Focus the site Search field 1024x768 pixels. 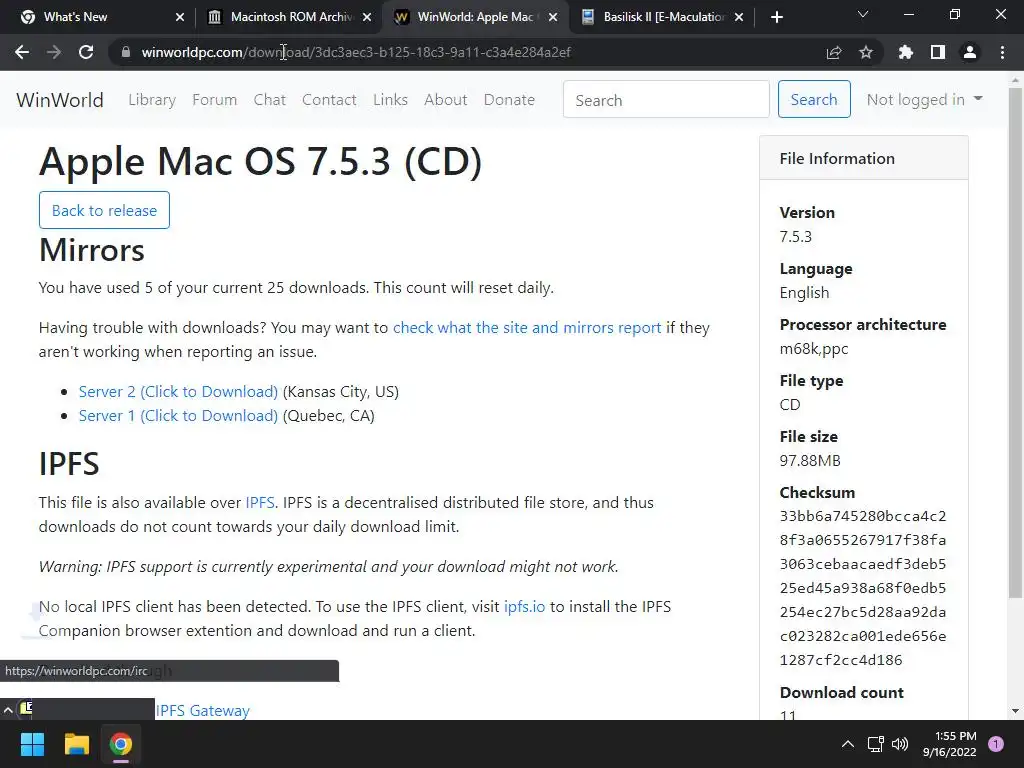666,99
